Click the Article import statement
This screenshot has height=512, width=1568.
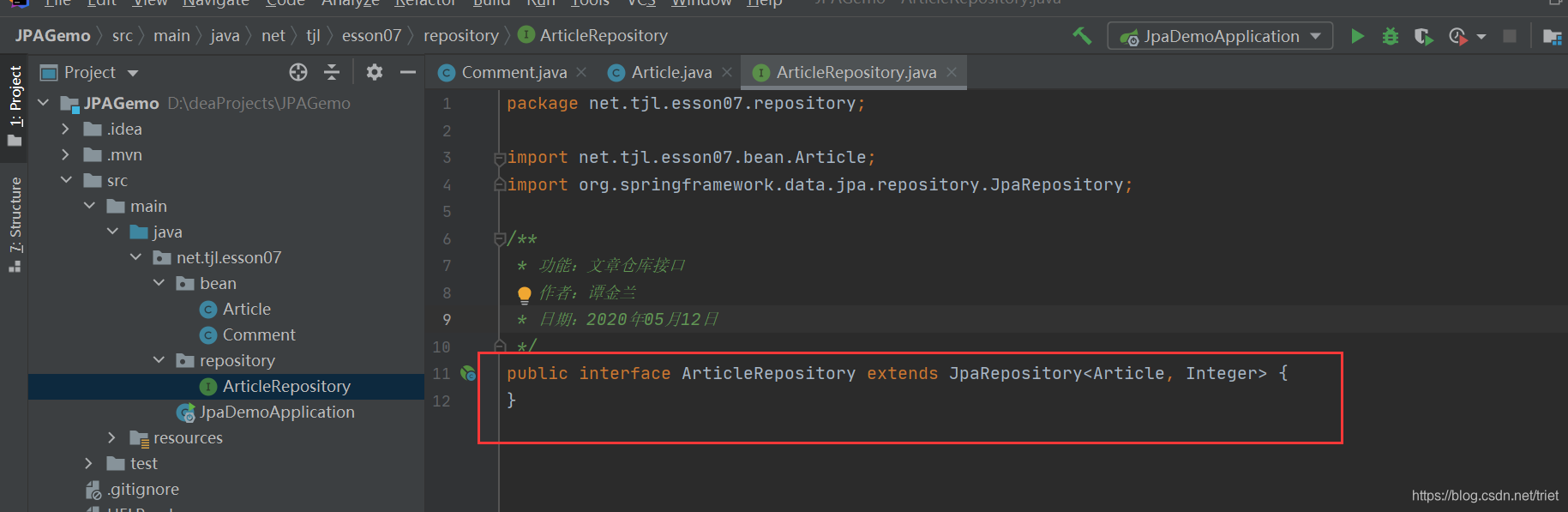[691, 158]
